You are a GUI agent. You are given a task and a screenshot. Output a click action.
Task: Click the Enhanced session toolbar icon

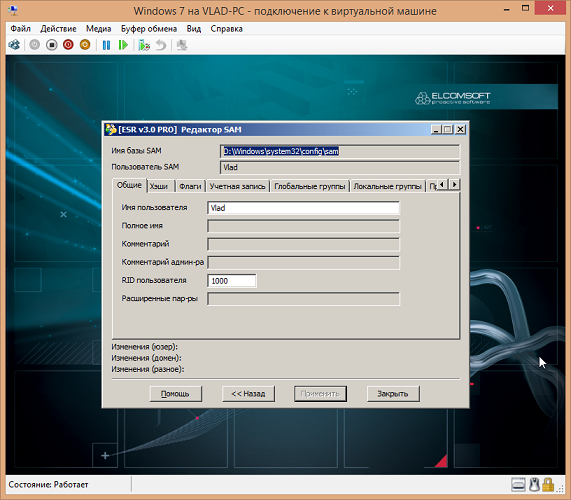pos(182,45)
